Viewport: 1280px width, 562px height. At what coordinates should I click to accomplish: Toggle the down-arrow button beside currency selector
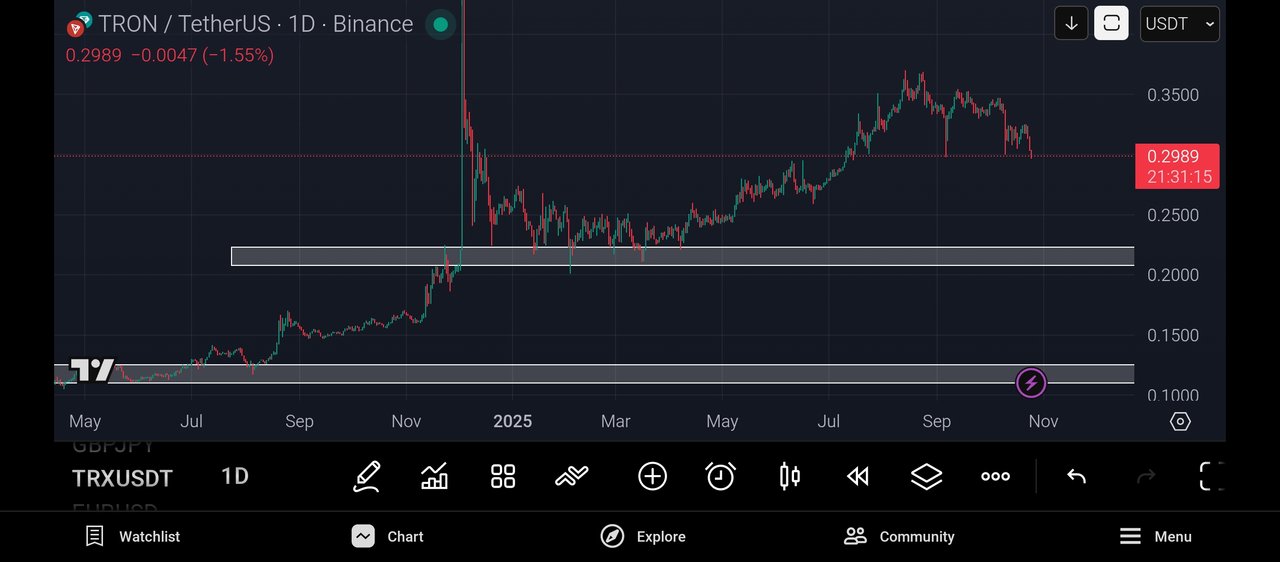pyautogui.click(x=1071, y=23)
